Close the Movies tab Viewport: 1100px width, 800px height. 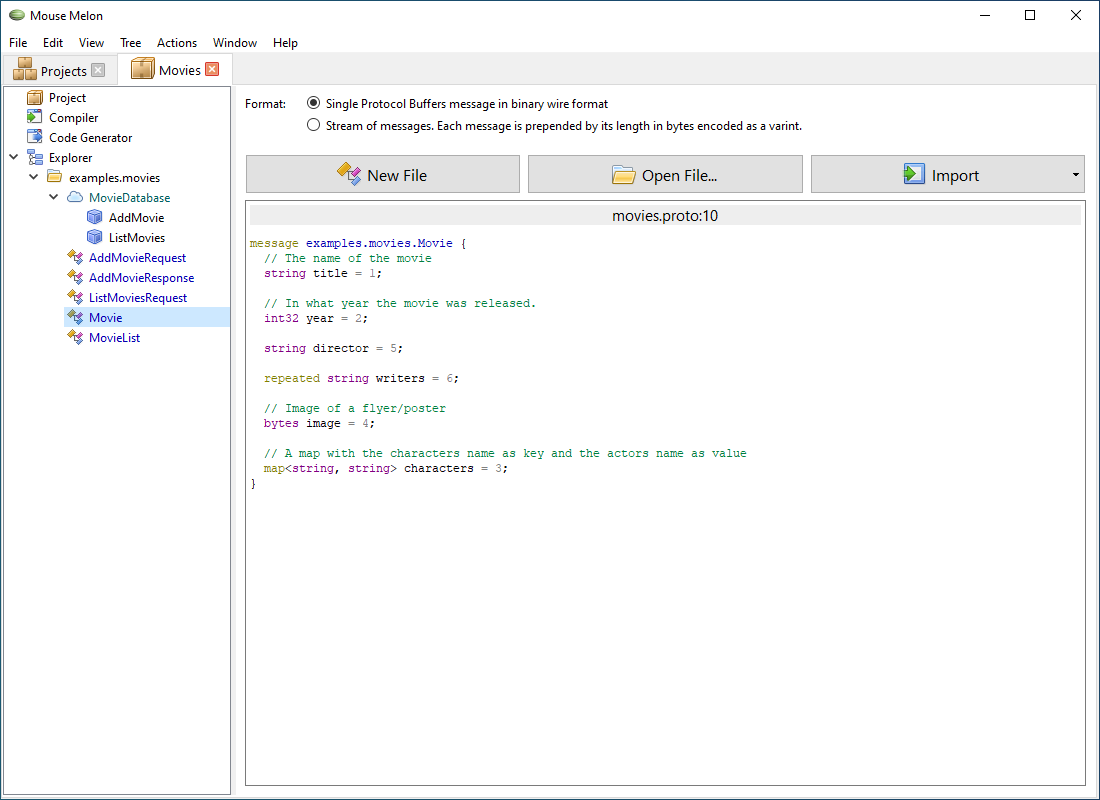point(212,69)
